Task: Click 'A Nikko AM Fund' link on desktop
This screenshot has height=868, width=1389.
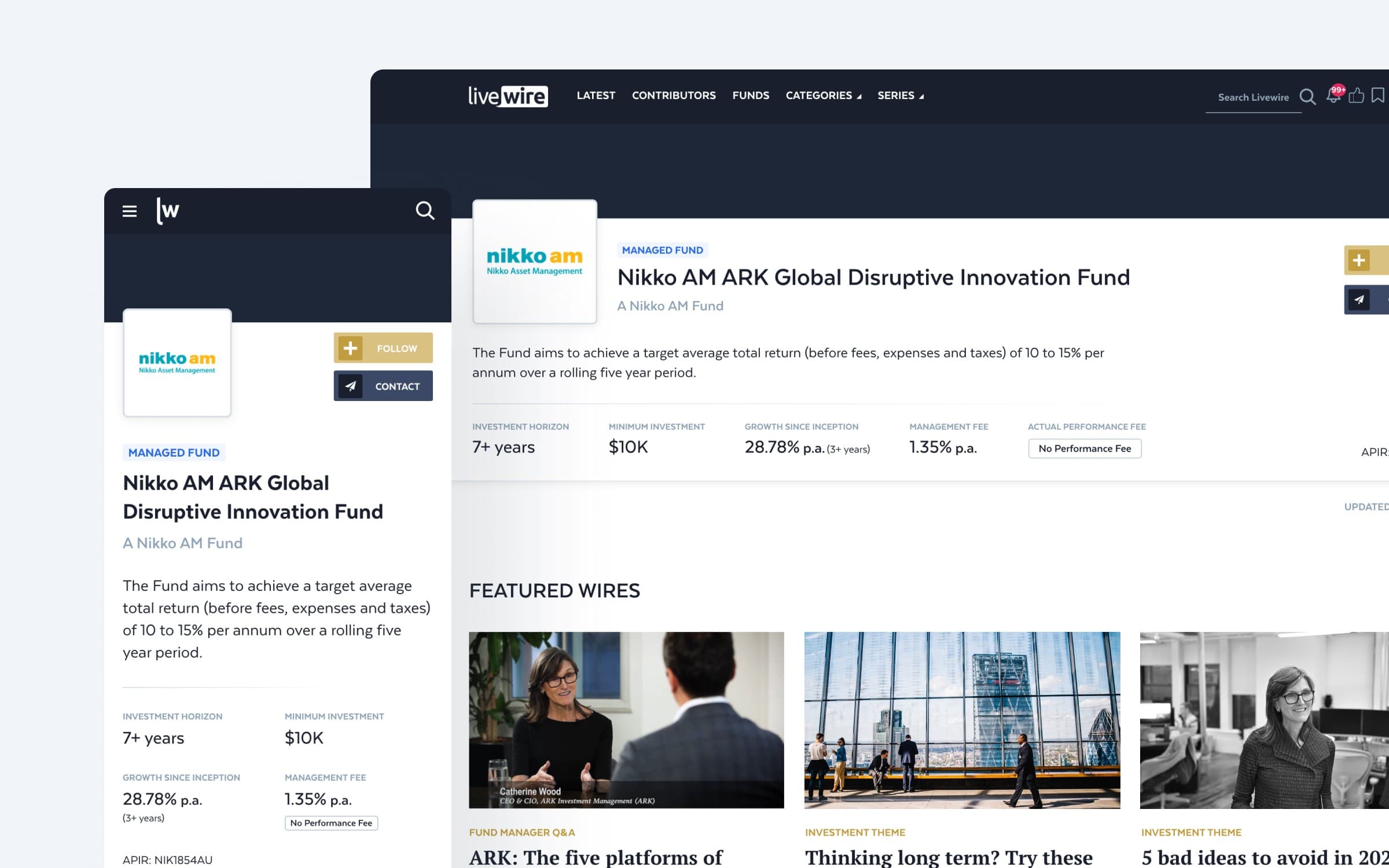Action: pyautogui.click(x=670, y=306)
